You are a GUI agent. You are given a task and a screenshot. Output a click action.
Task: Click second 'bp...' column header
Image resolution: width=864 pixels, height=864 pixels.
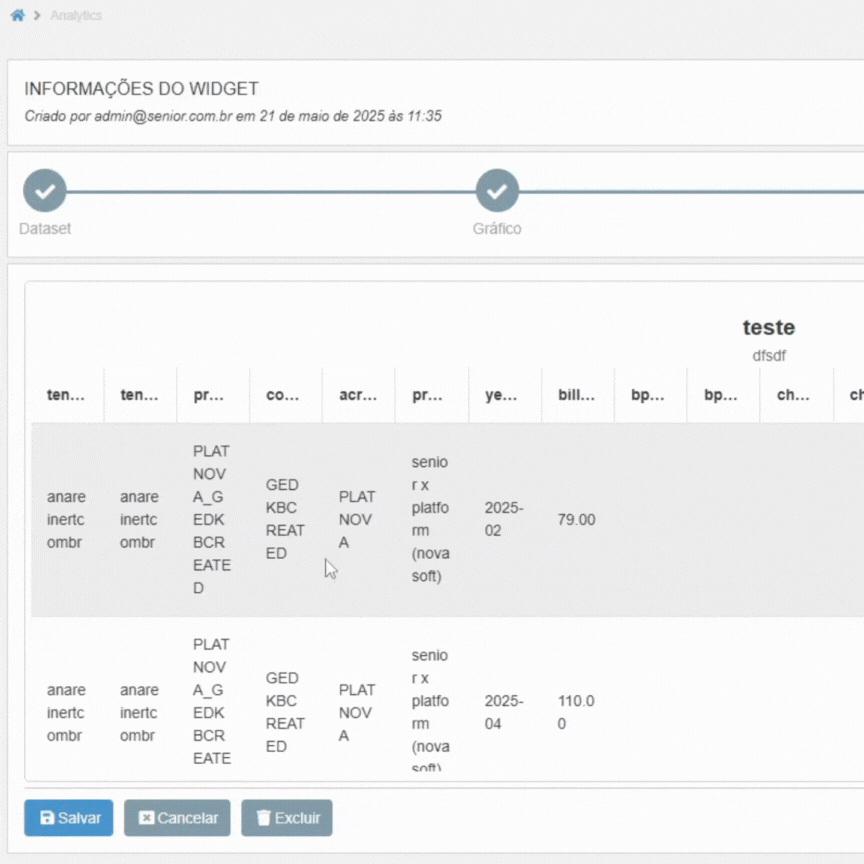(721, 395)
